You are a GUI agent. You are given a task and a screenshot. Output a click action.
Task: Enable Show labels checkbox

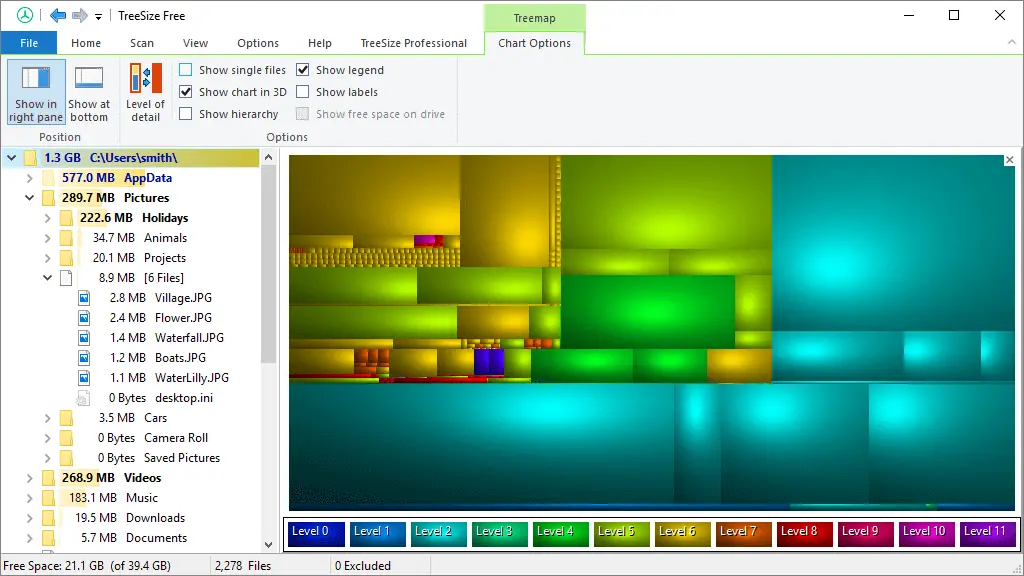pos(303,92)
